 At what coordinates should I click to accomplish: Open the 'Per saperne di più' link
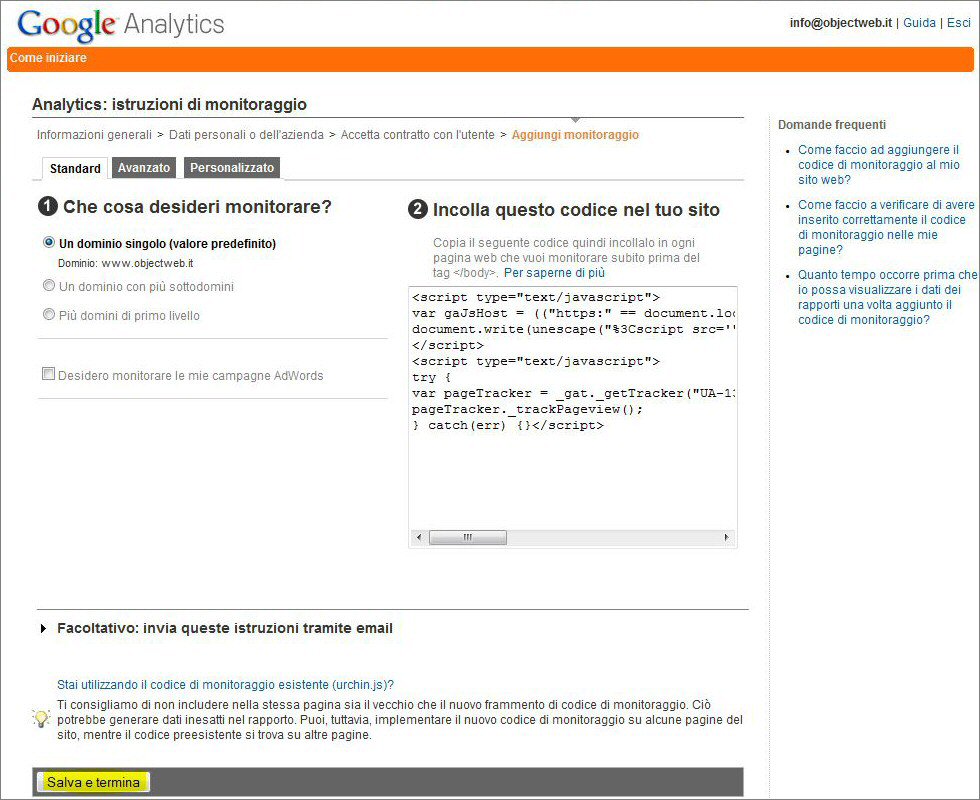pyautogui.click(x=554, y=273)
